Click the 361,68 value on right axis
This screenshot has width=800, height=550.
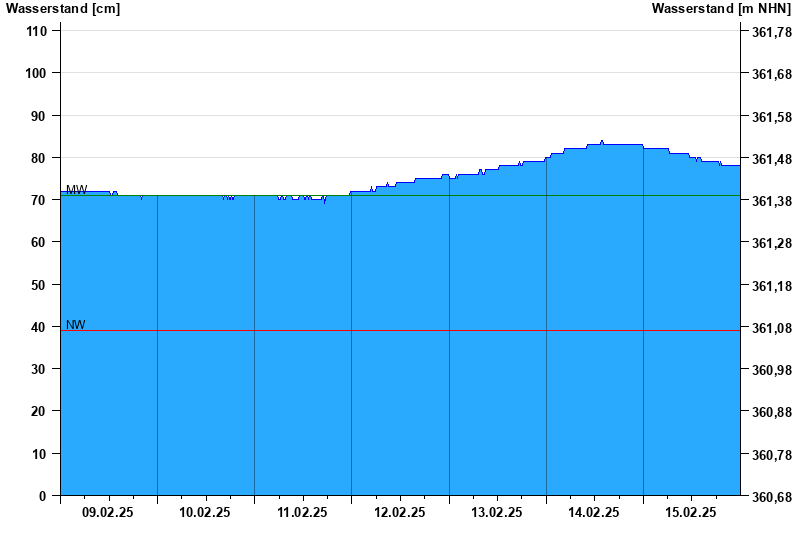point(772,74)
